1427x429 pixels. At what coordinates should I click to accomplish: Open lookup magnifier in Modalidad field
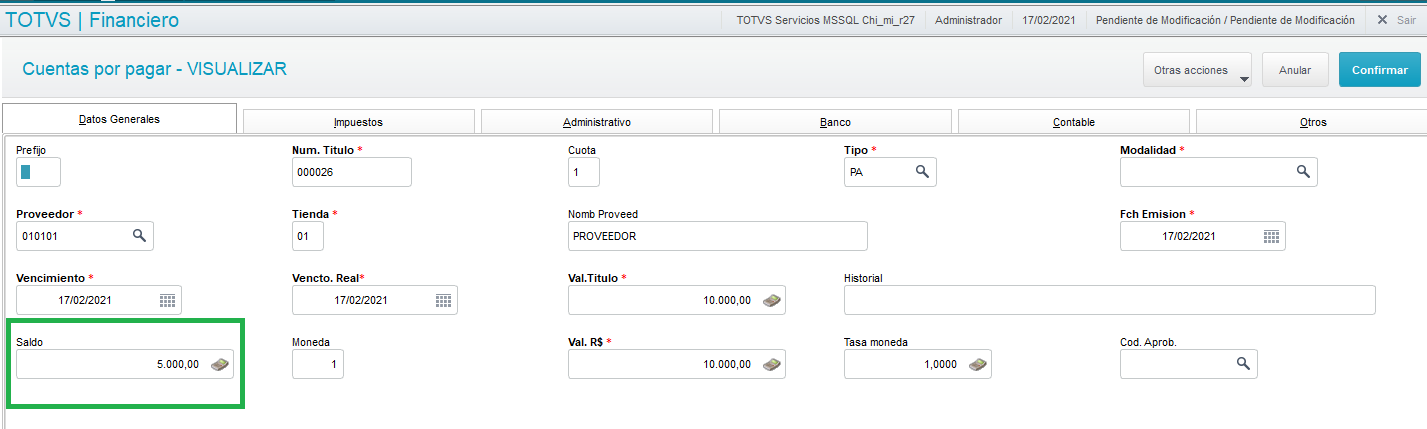coord(1303,172)
